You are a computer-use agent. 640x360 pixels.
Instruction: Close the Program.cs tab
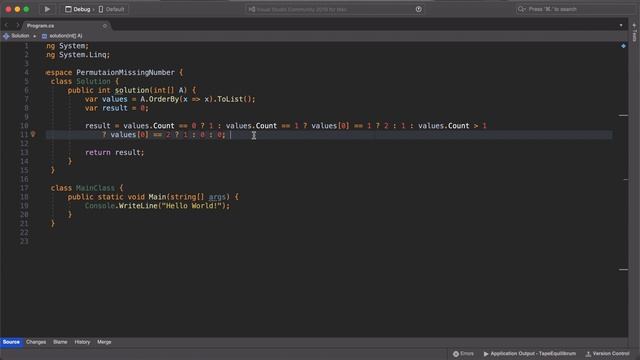pos(105,26)
